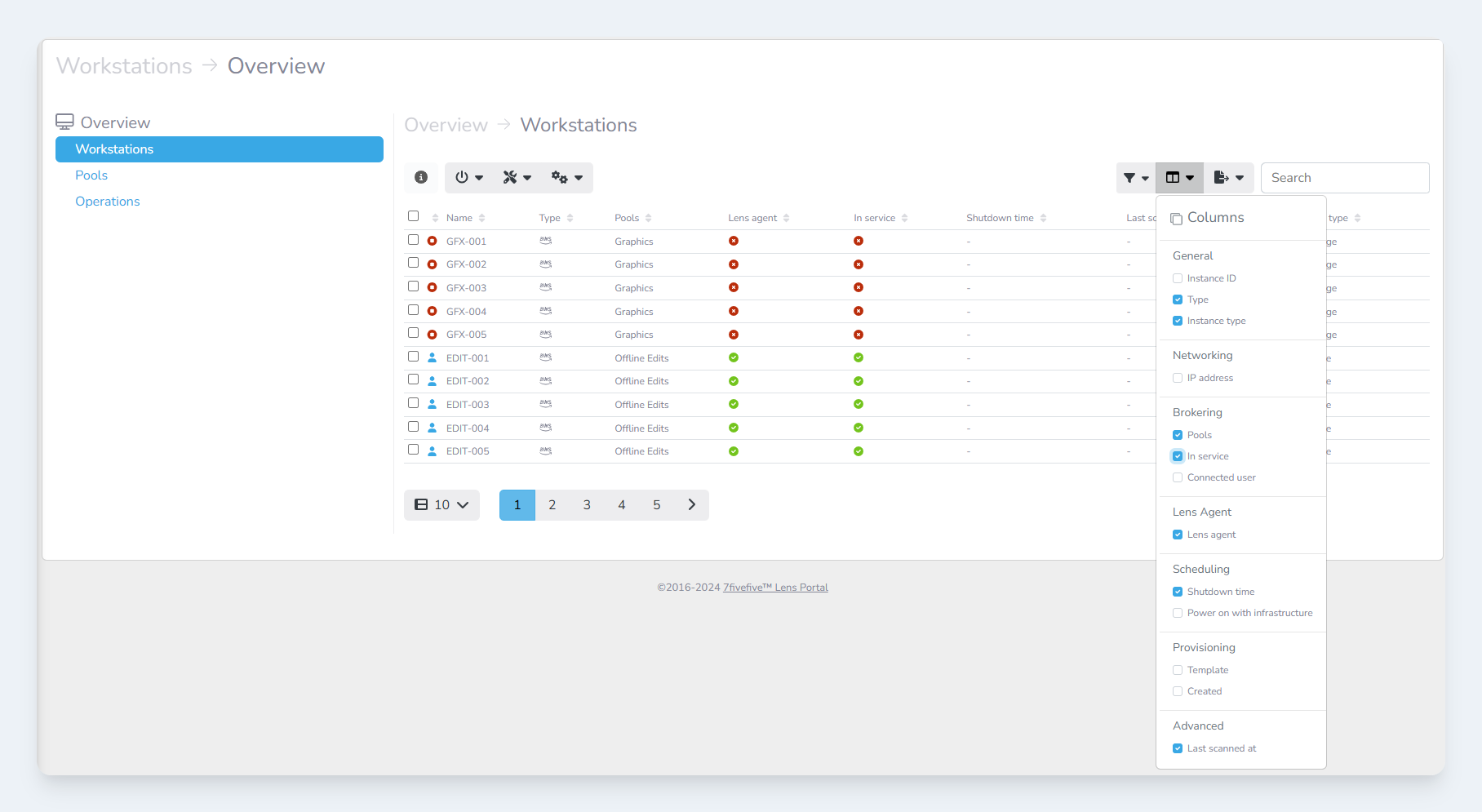
Task: Open the tools wrench dropdown
Action: coord(517,177)
